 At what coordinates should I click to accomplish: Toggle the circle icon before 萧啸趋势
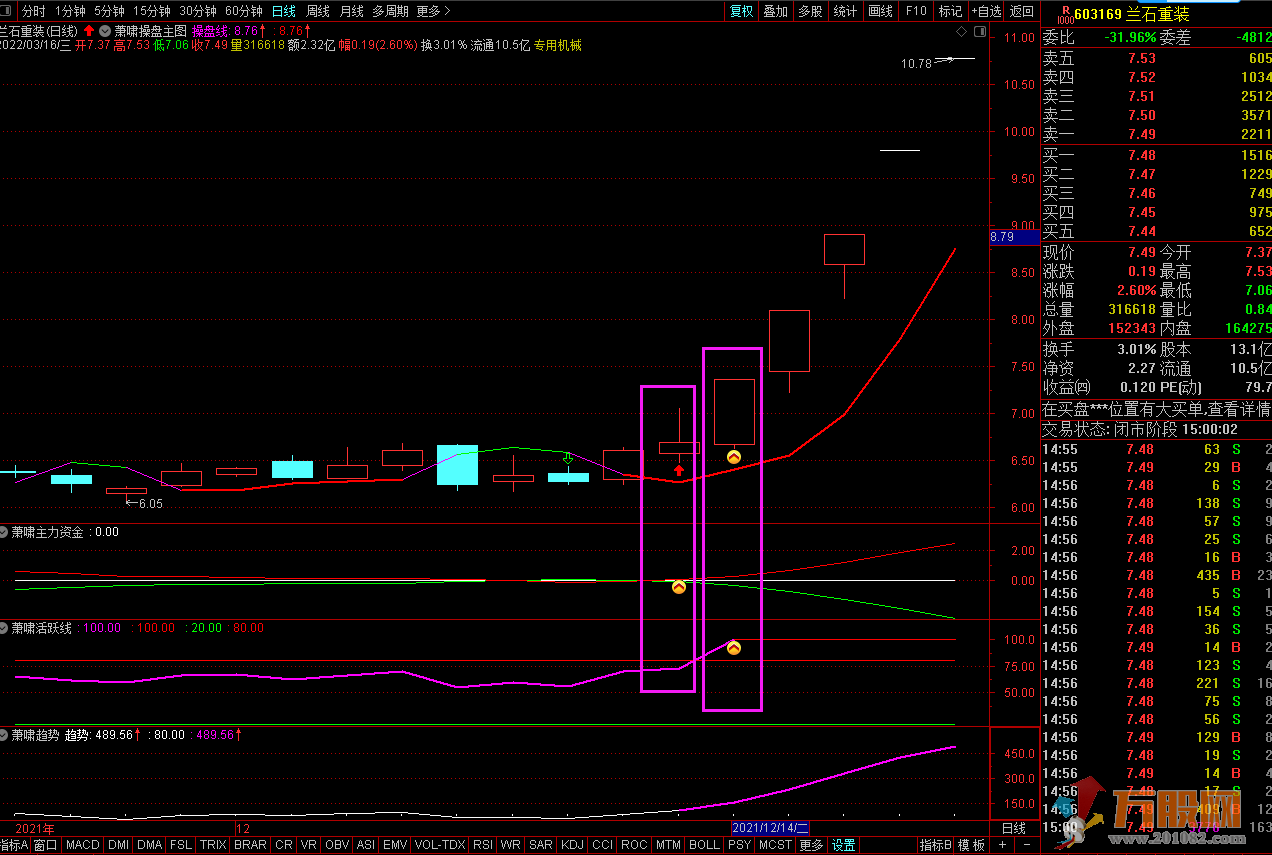(x=5, y=734)
